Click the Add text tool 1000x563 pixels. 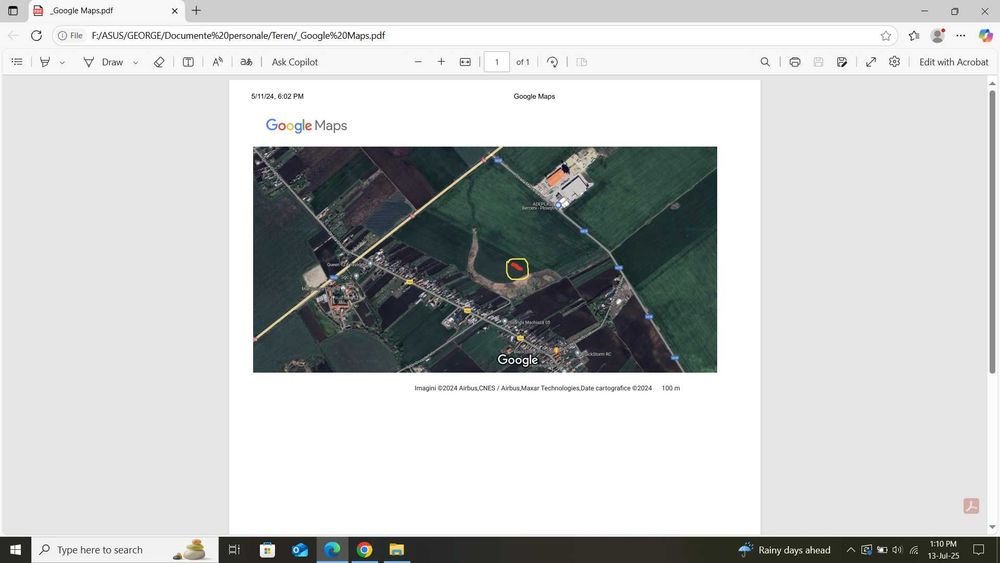click(x=188, y=62)
